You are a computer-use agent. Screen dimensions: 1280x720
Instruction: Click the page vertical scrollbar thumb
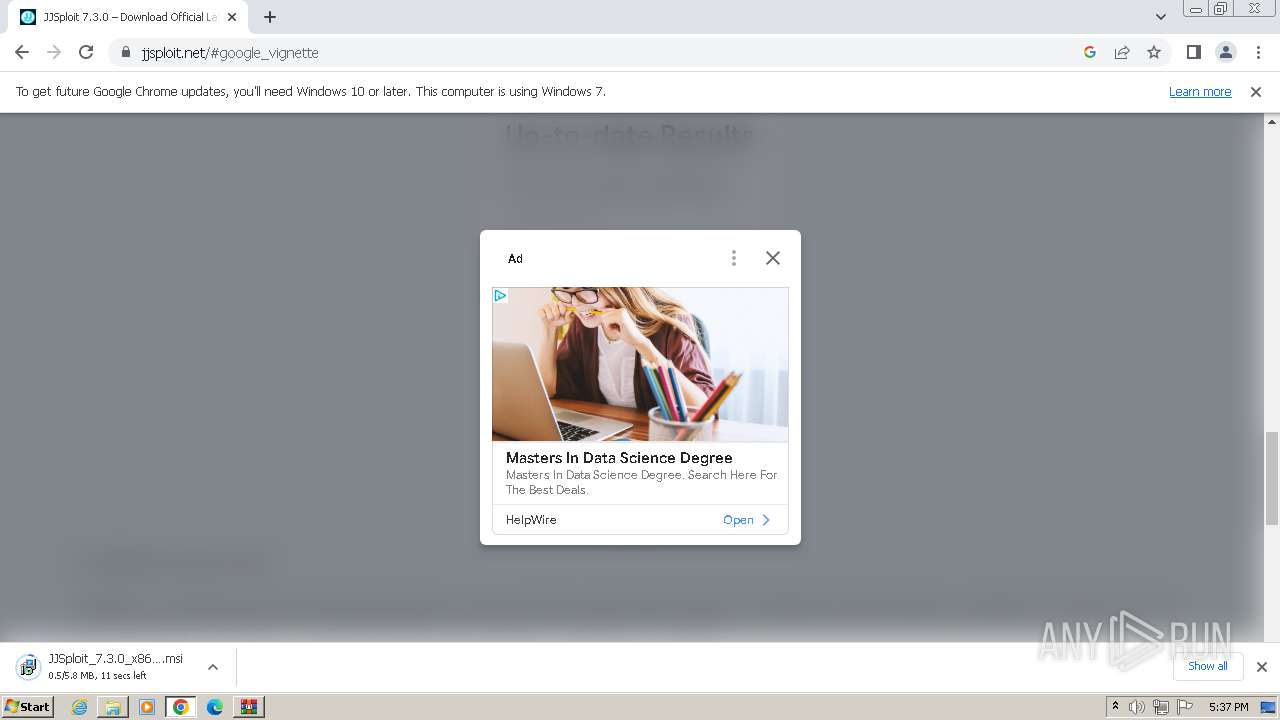[x=1272, y=478]
